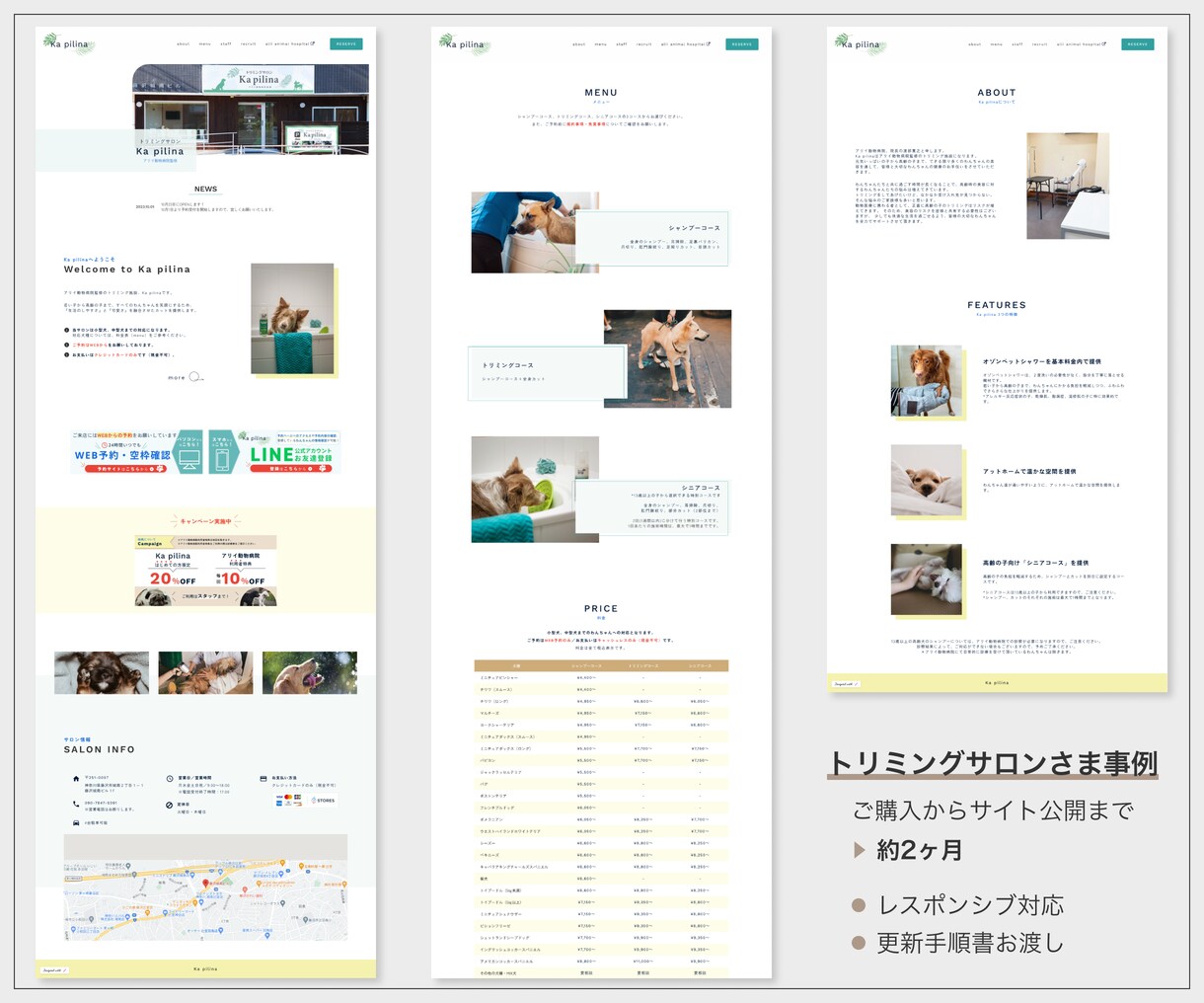Click the senior course feature photo
The height and width of the screenshot is (1003, 1204).
926,579
